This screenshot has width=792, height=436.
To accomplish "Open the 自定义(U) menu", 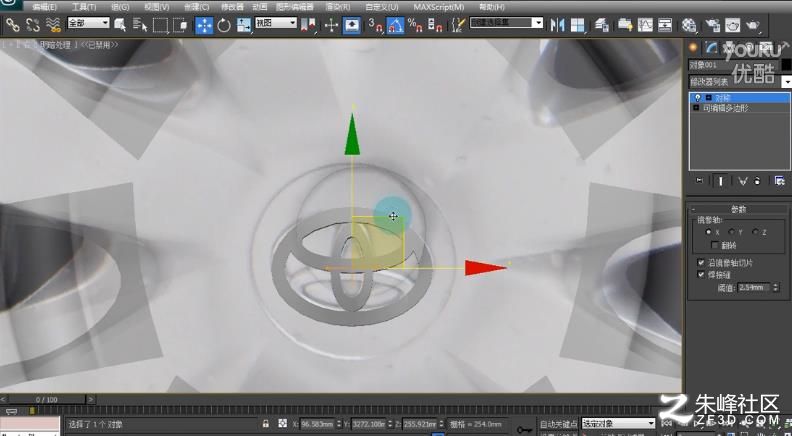I will pos(381,7).
